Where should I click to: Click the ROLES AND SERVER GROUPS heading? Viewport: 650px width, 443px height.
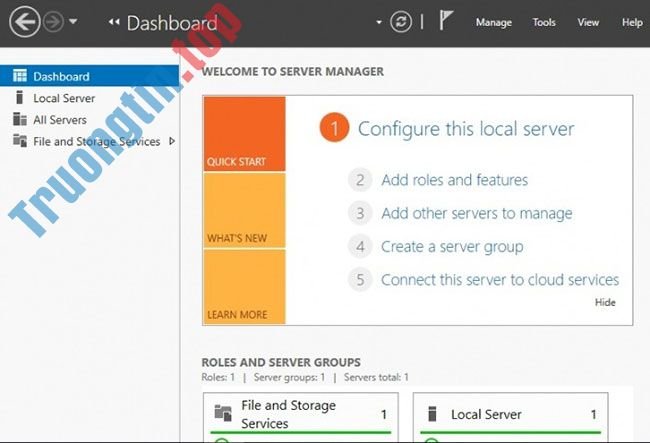281,363
